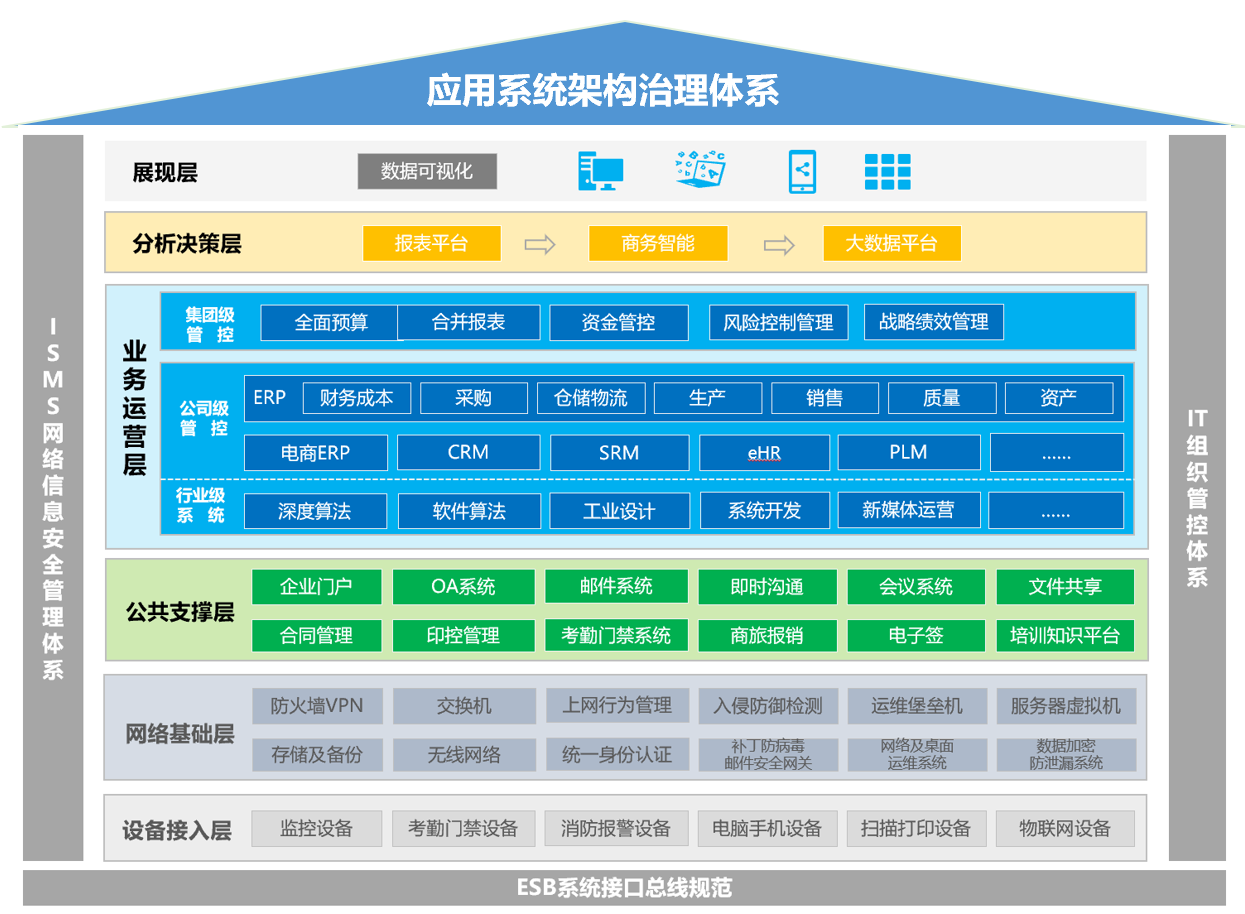Select the 质量 ERP module
The height and width of the screenshot is (914, 1245).
942,398
